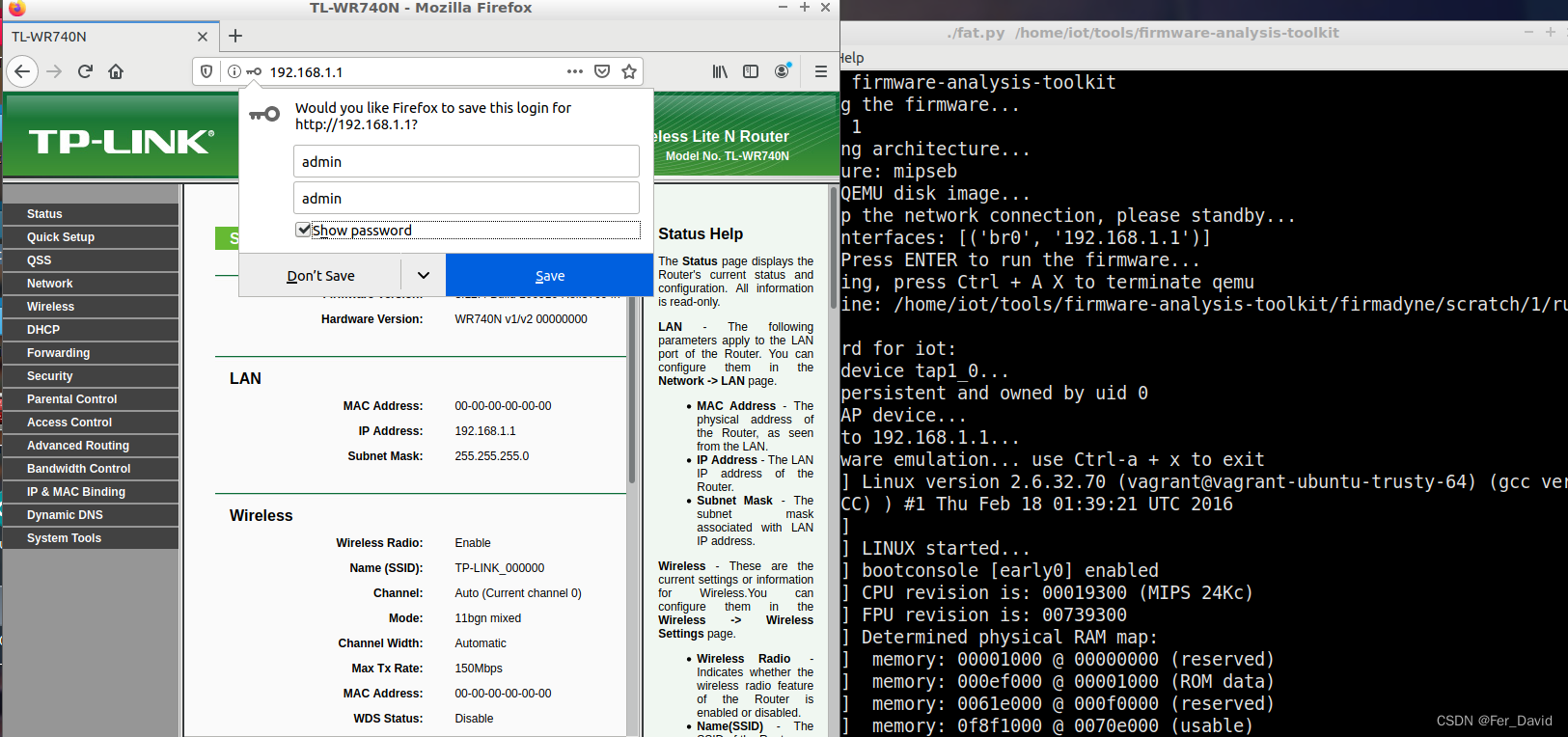Click the Channel value Auto (Current channel 0)

pyautogui.click(x=518, y=593)
